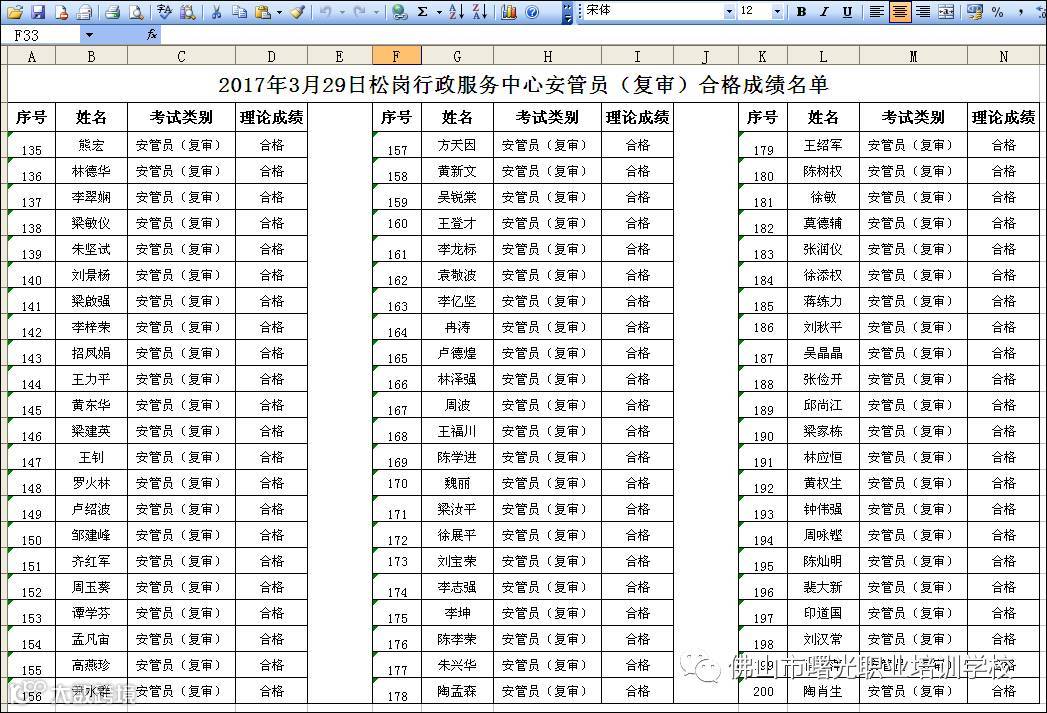The image size is (1047, 713).
Task: Toggle Merge and Center
Action: pos(946,11)
